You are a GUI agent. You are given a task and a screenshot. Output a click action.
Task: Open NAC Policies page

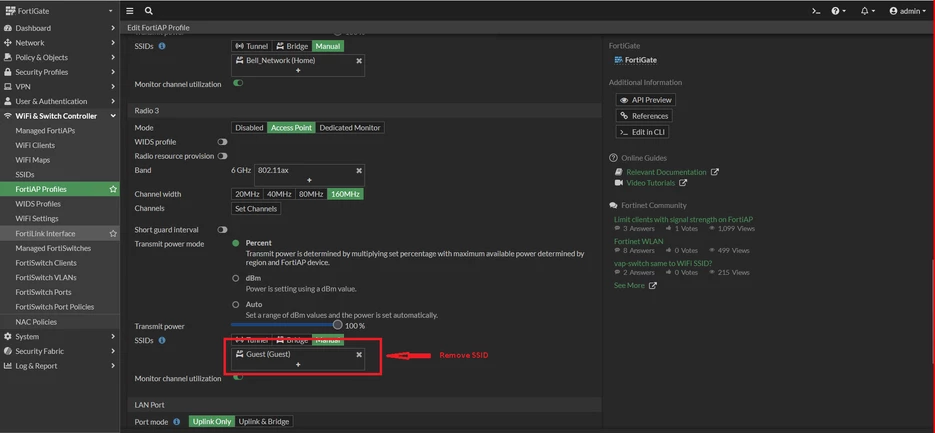coord(36,322)
